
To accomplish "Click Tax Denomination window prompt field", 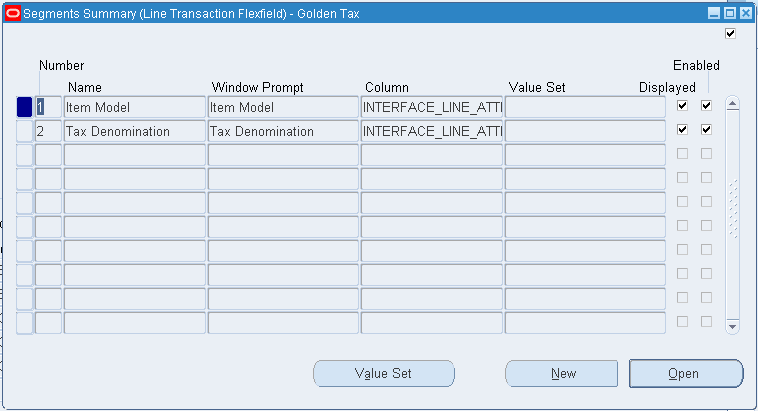I will (x=282, y=131).
